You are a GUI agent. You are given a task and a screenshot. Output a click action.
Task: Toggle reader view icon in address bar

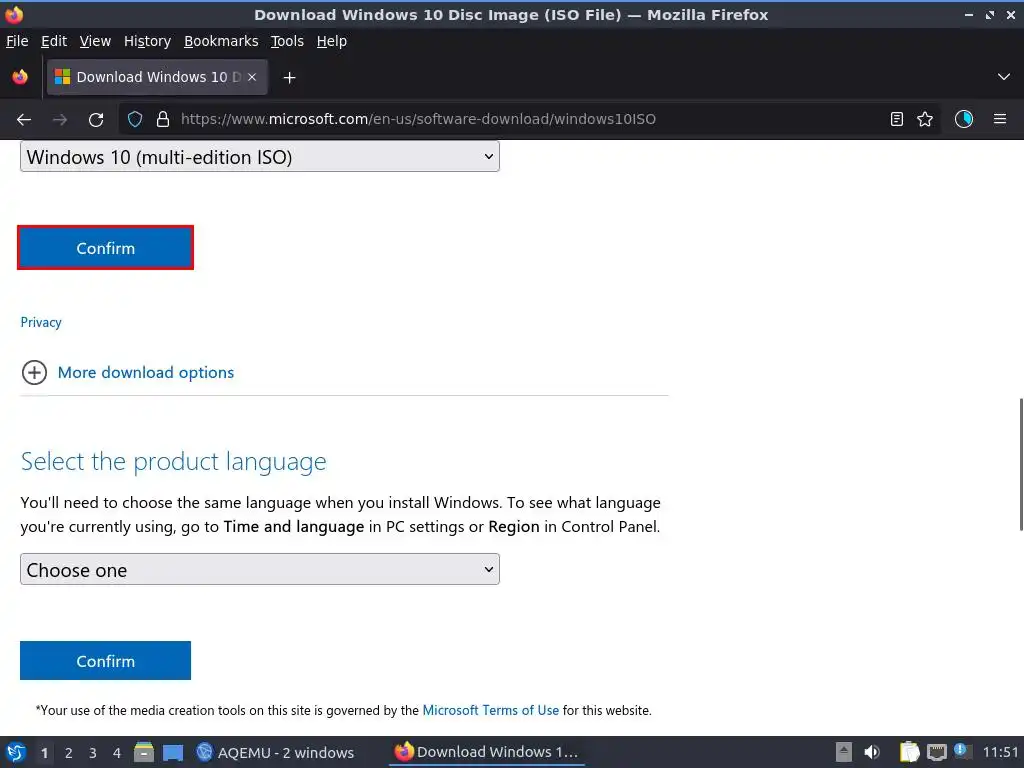click(x=897, y=119)
